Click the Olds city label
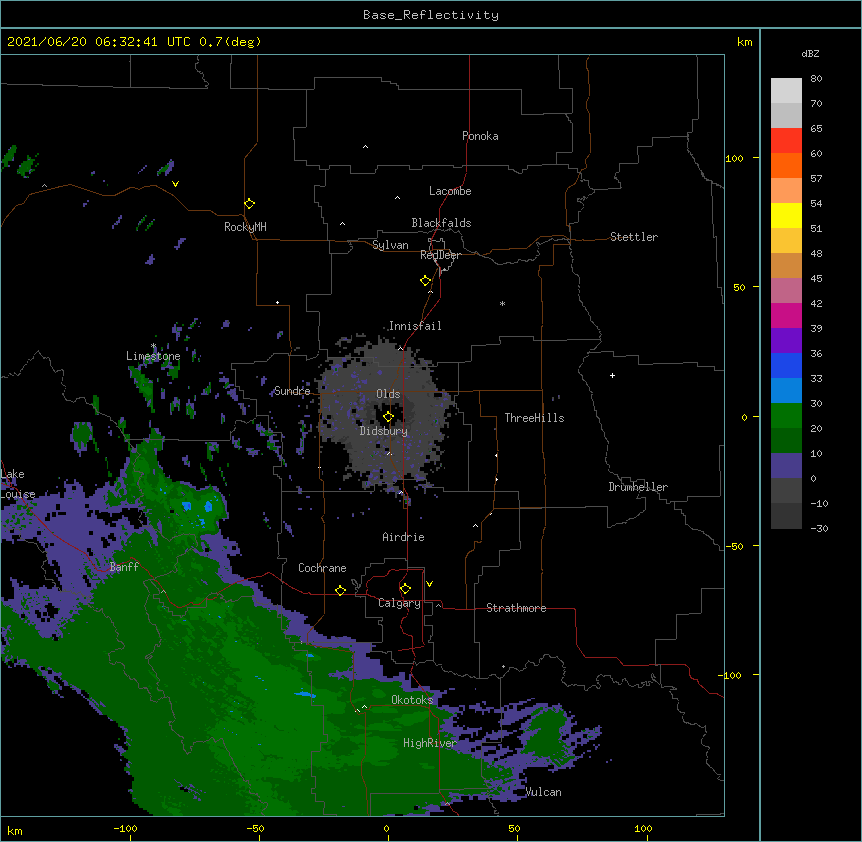862x842 pixels. click(388, 394)
